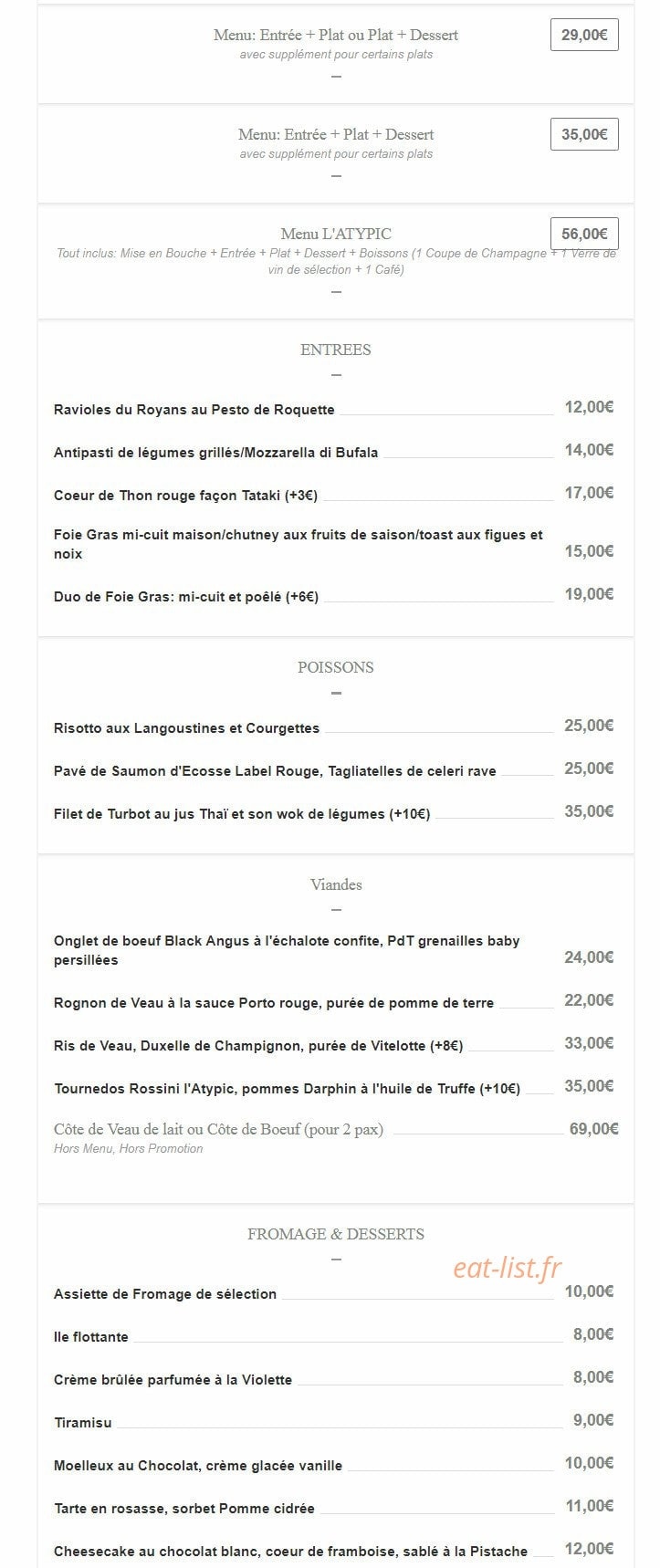Viewport: 660px width, 1568px height.
Task: Click the 56,00€ Menu L'ATYPIC price box
Action: 584,234
